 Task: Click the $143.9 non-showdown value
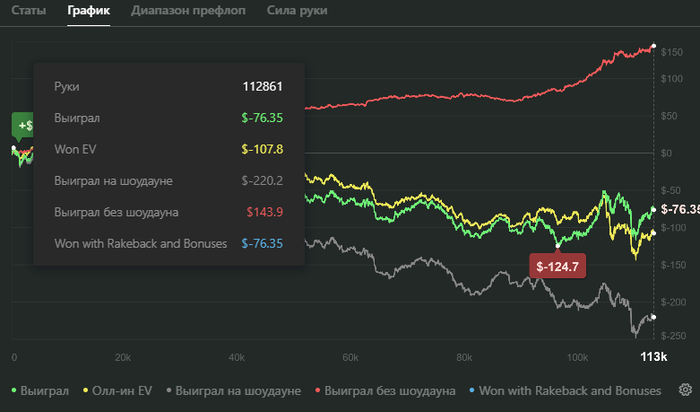[265, 212]
